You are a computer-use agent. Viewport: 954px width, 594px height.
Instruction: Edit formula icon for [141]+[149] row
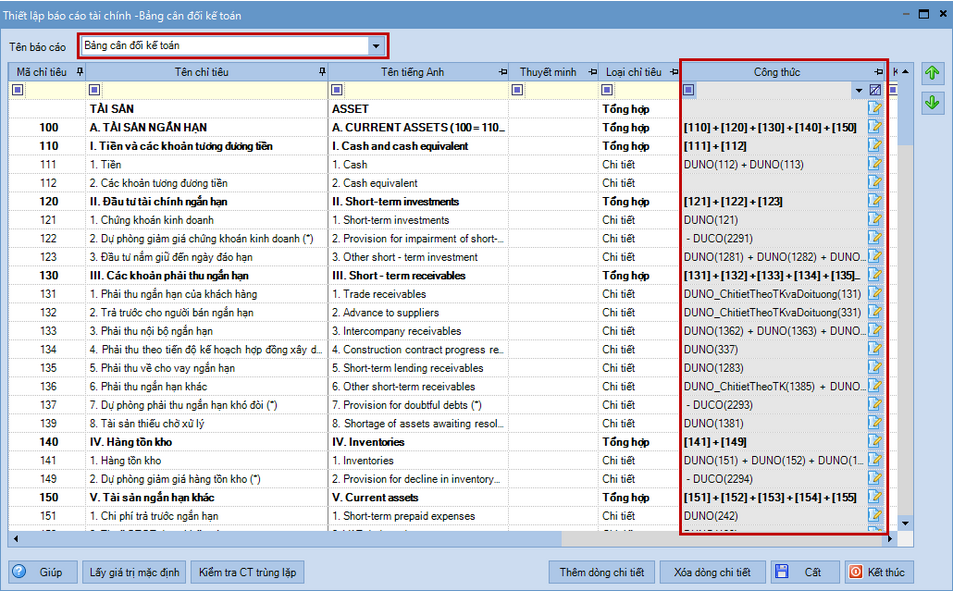tap(875, 441)
